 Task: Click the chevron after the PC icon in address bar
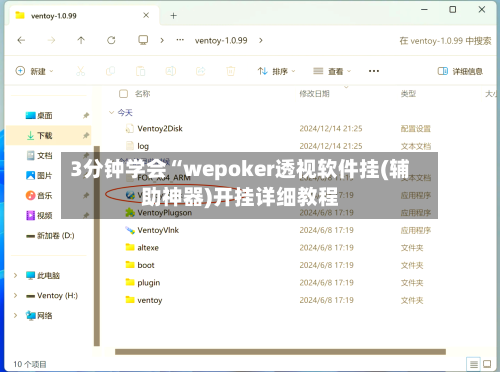click(162, 40)
